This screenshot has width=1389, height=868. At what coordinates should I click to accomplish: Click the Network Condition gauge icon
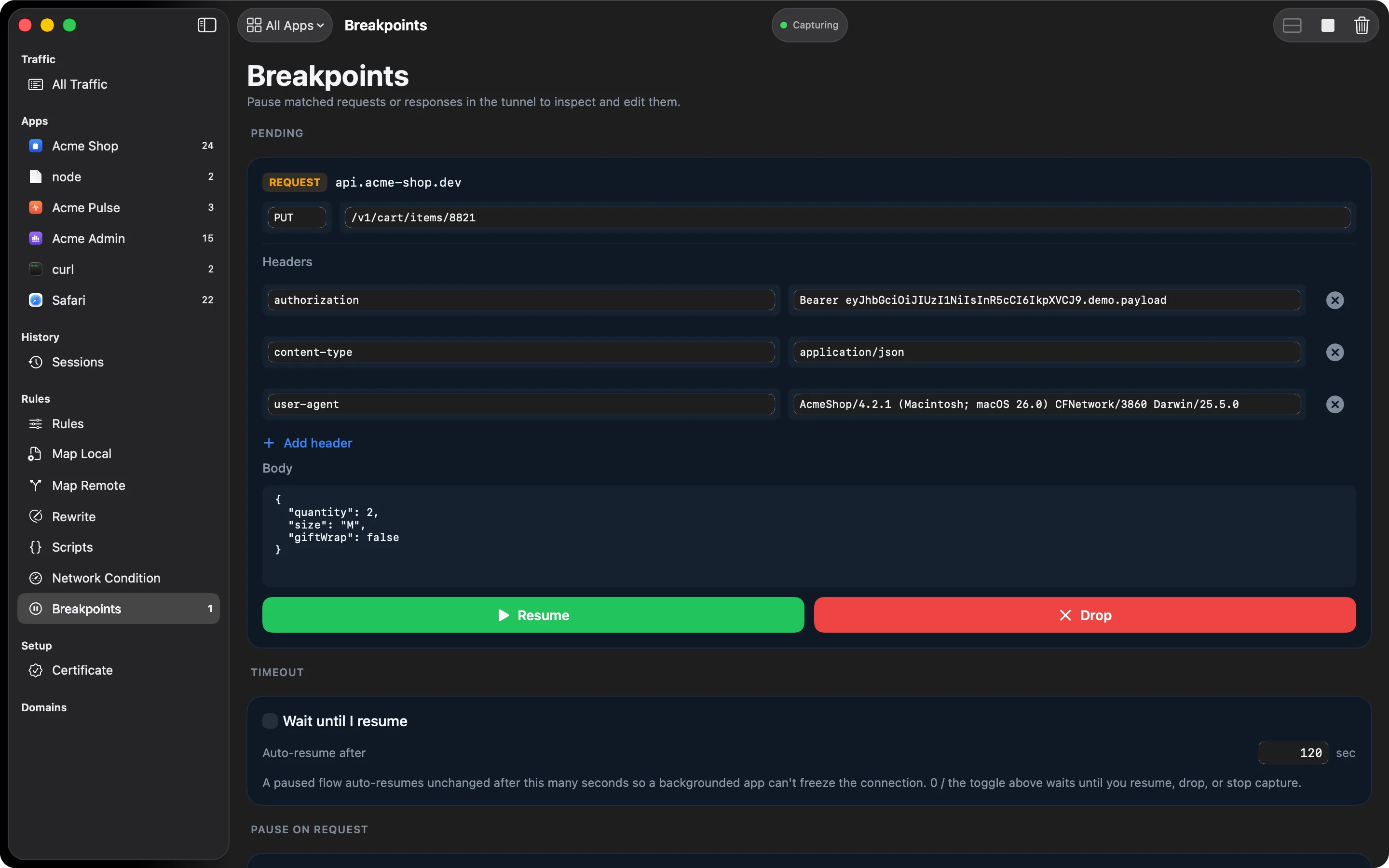coord(36,578)
